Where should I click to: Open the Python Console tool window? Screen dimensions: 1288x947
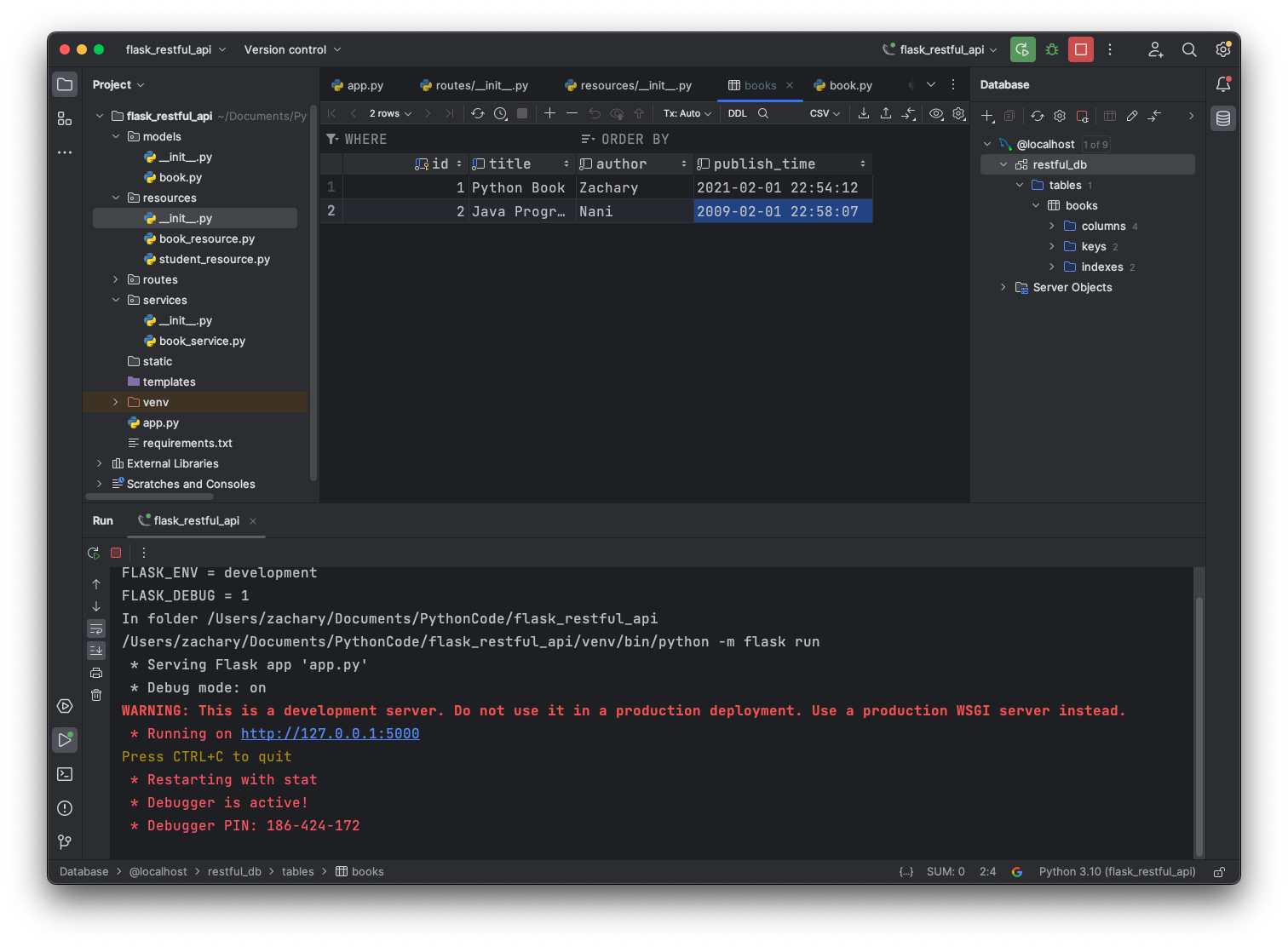pos(65,706)
